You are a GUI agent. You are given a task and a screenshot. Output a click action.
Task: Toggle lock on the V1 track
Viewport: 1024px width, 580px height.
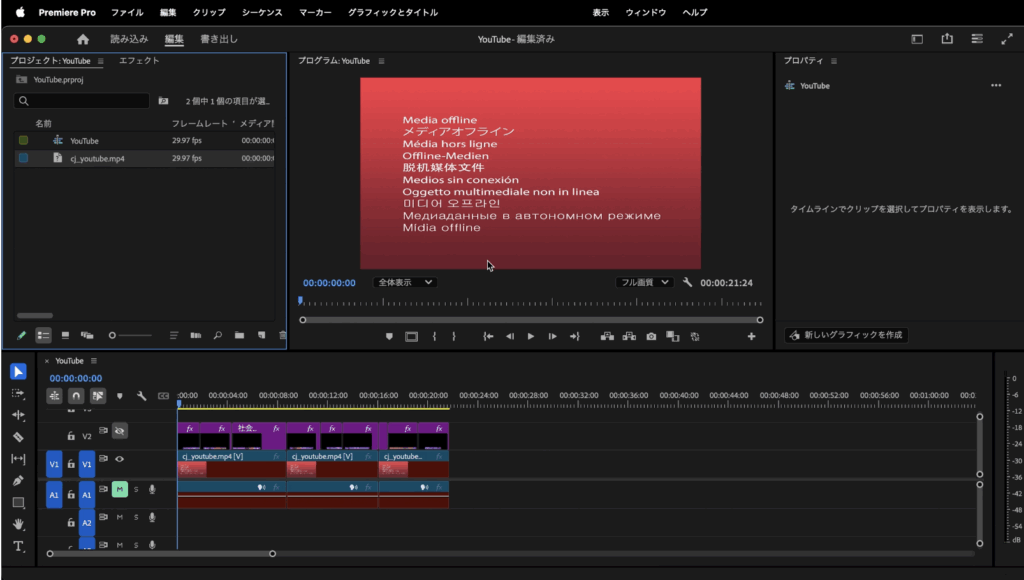(x=71, y=463)
